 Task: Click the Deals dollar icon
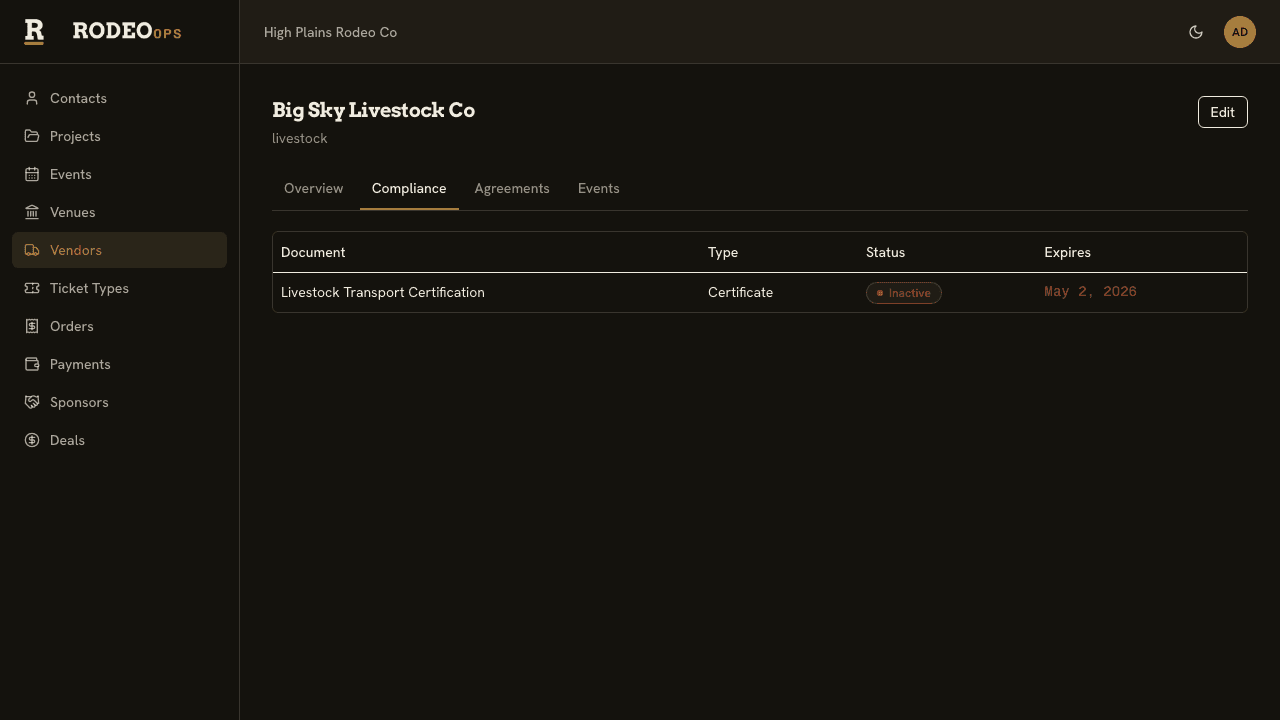pos(32,440)
